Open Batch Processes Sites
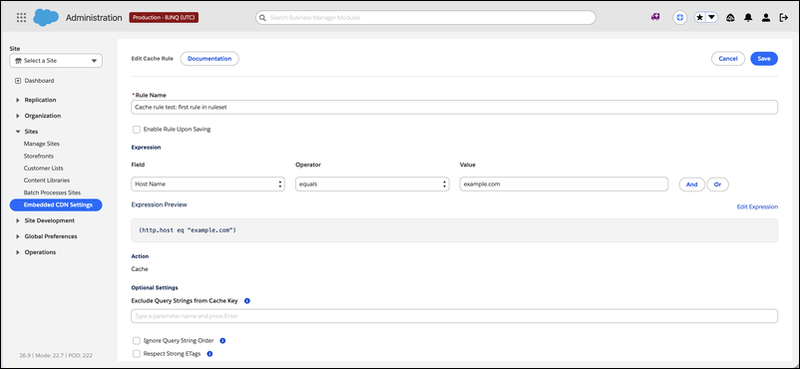The image size is (800, 369). tap(52, 193)
